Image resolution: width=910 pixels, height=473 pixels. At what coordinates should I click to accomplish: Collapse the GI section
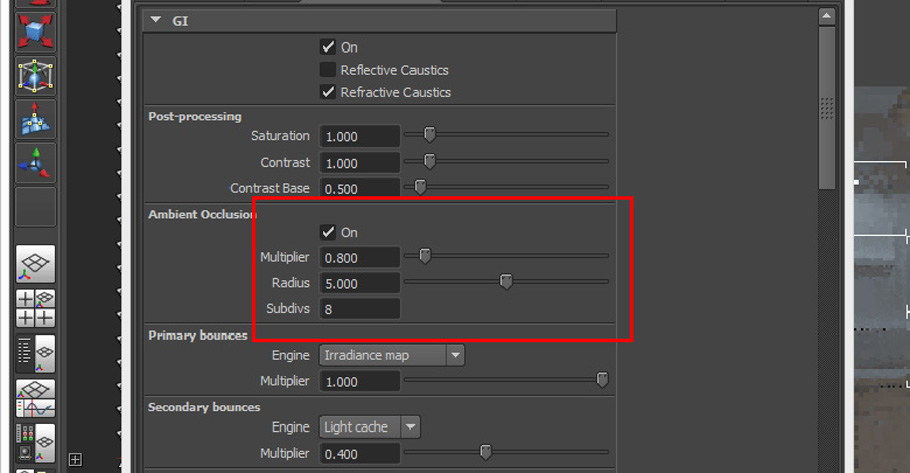click(x=156, y=20)
